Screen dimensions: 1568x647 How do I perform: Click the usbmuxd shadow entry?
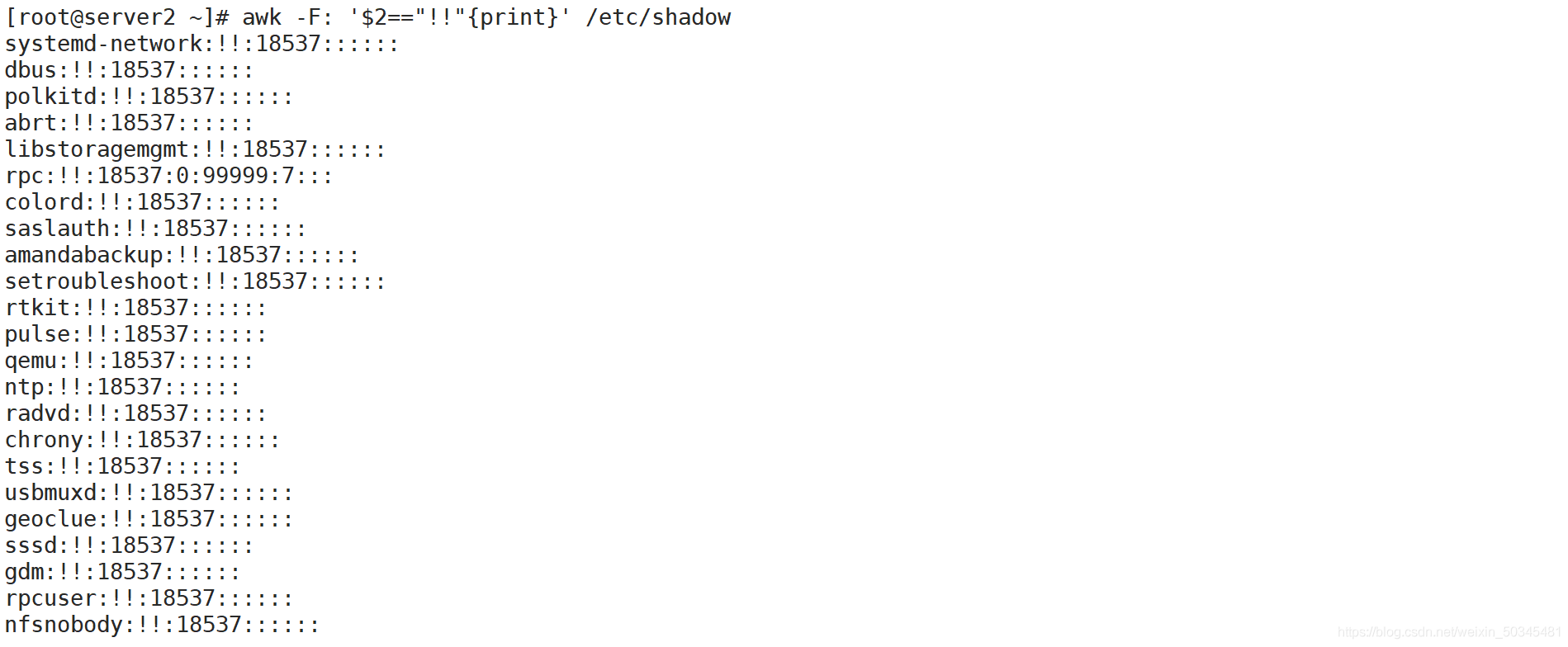(149, 493)
